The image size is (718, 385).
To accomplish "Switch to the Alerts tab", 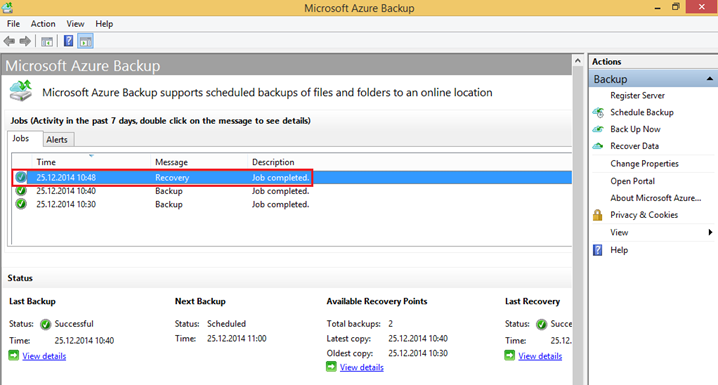I will coord(57,140).
